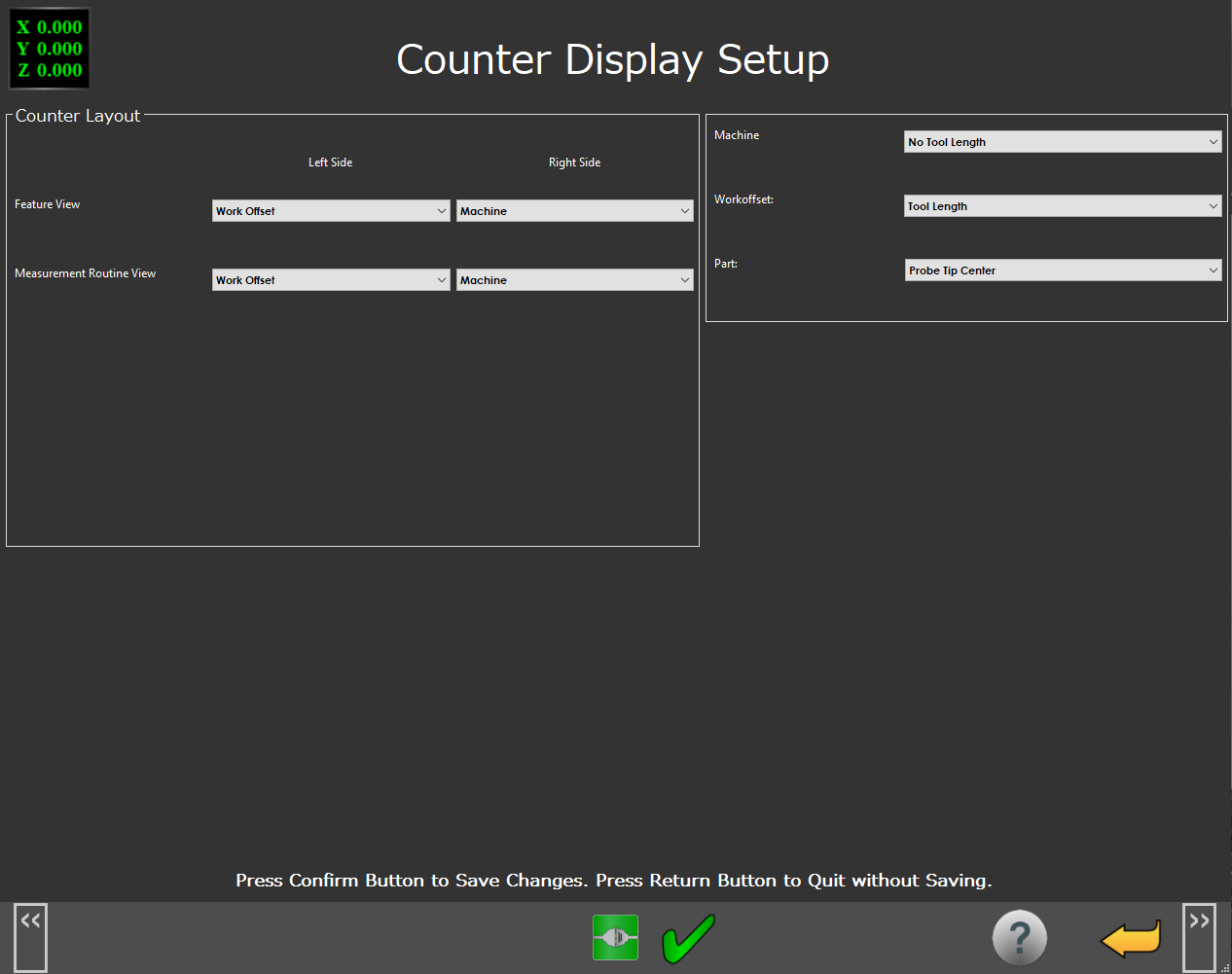Click the Workoffset label text
This screenshot has height=974, width=1232.
743,199
